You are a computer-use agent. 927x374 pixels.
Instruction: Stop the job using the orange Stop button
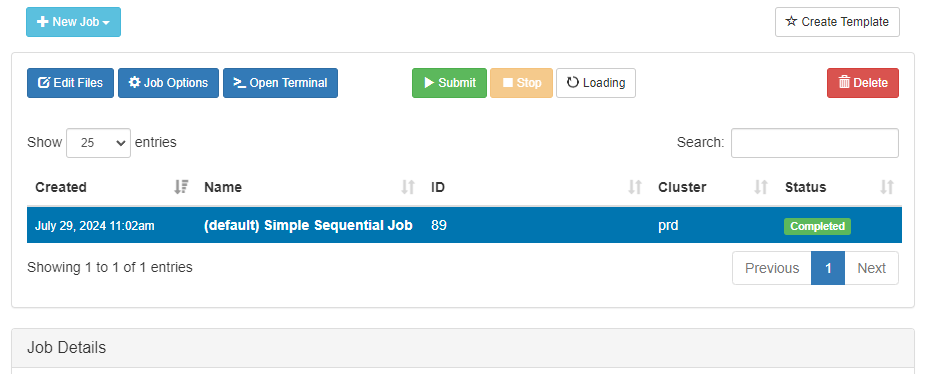click(x=521, y=83)
